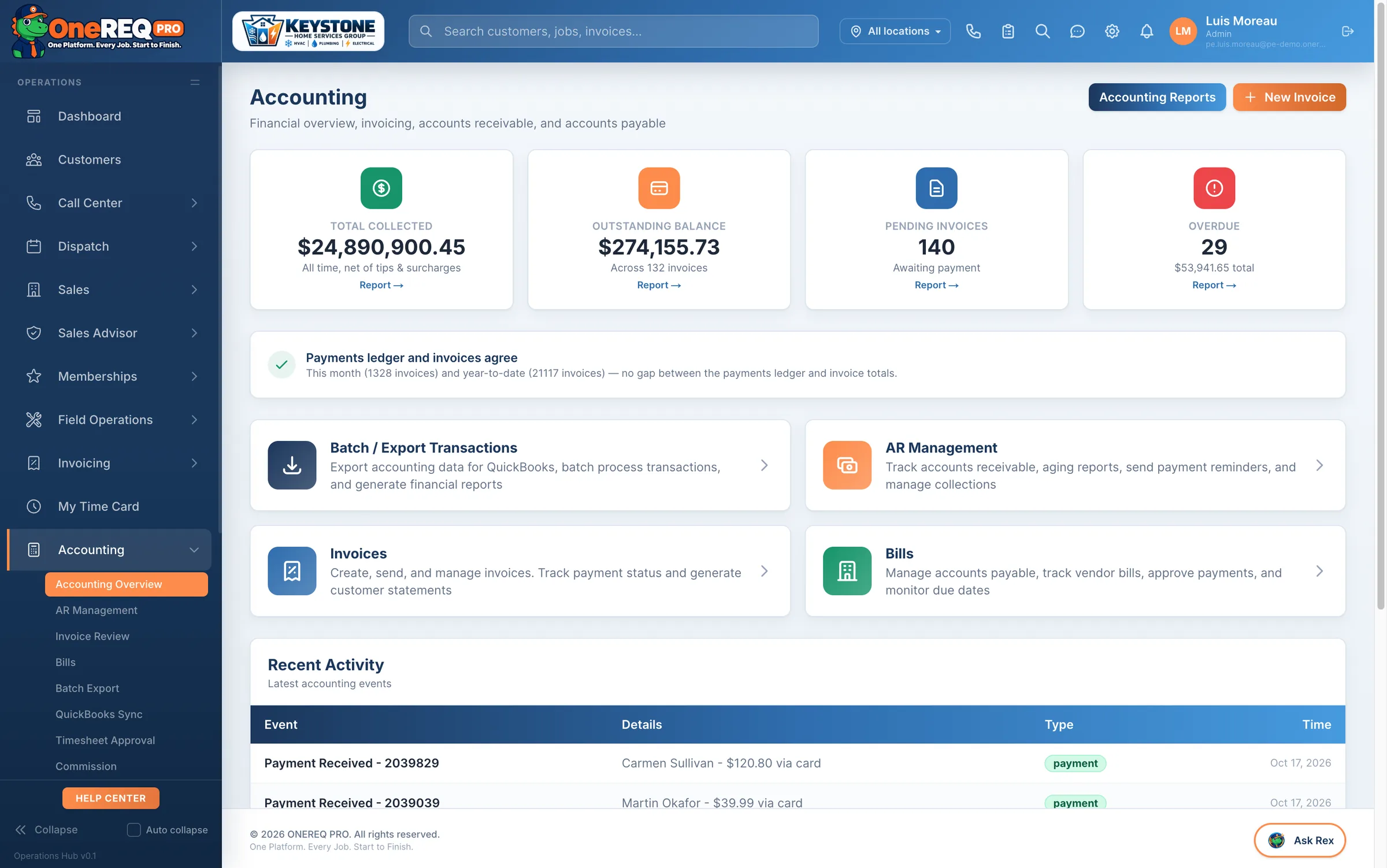The image size is (1387, 868).
Task: Open the All locations dropdown
Action: tap(895, 31)
